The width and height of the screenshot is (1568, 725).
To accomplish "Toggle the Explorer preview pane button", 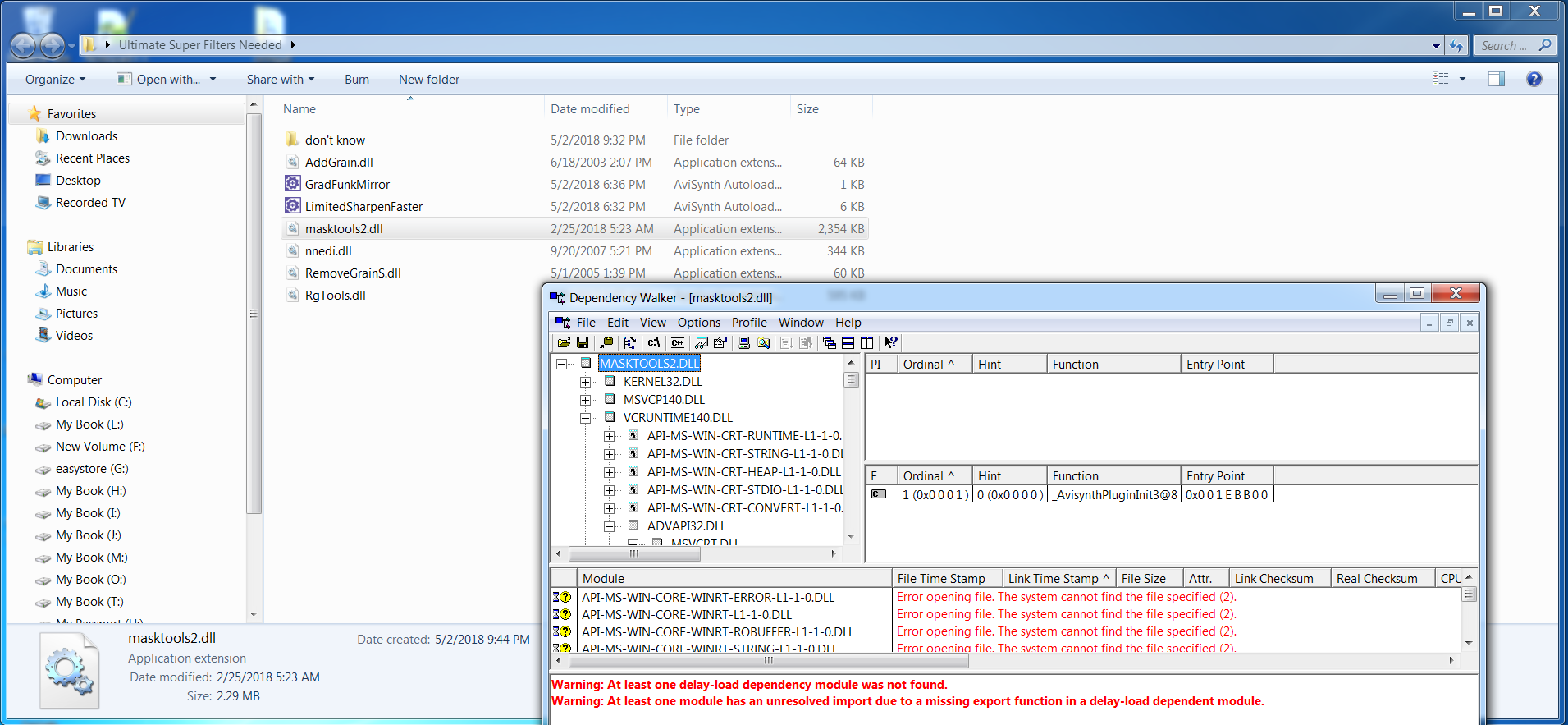I will coord(1497,79).
